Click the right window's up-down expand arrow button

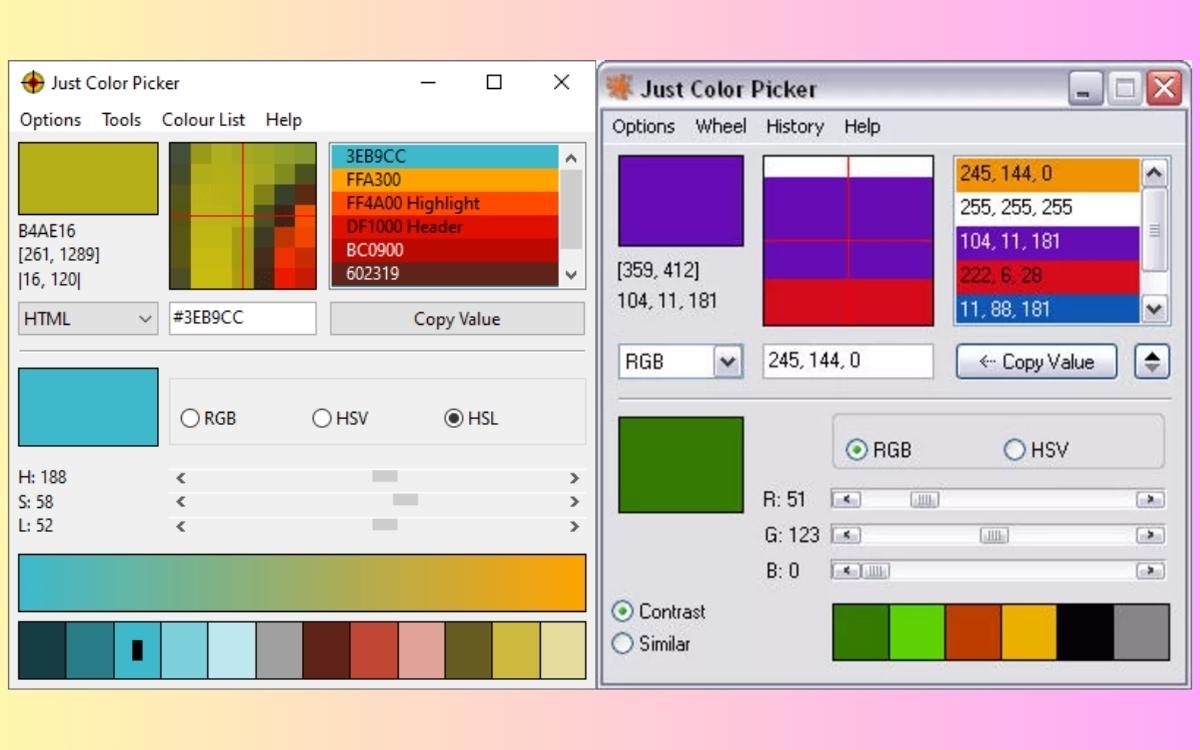click(1152, 362)
